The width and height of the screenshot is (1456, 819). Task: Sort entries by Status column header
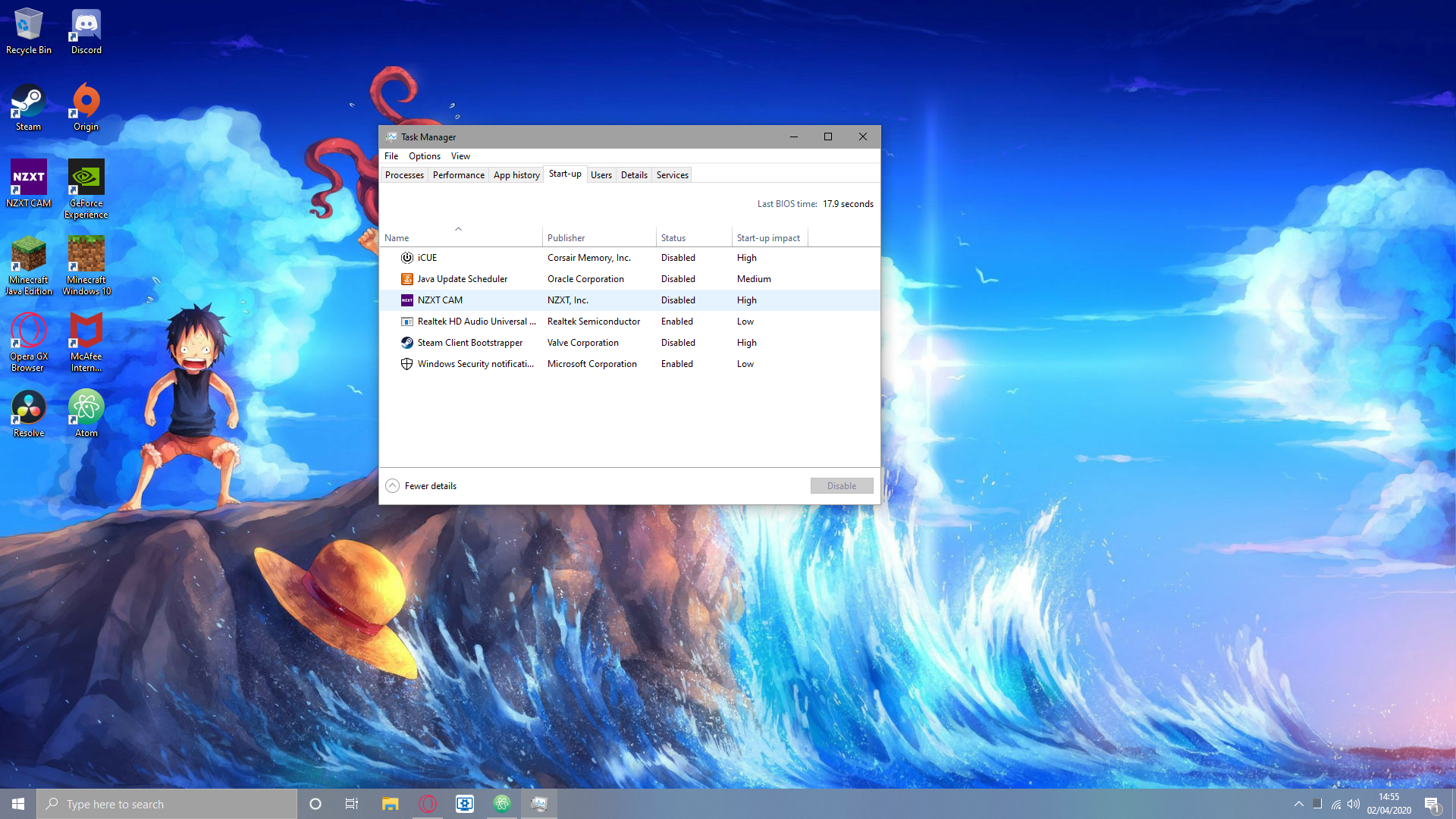[x=673, y=238]
